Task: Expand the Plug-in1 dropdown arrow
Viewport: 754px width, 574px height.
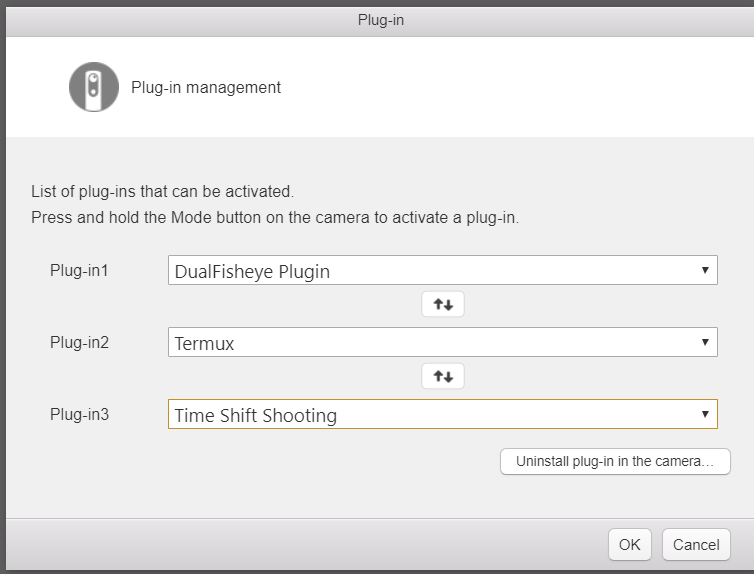Action: 705,270
